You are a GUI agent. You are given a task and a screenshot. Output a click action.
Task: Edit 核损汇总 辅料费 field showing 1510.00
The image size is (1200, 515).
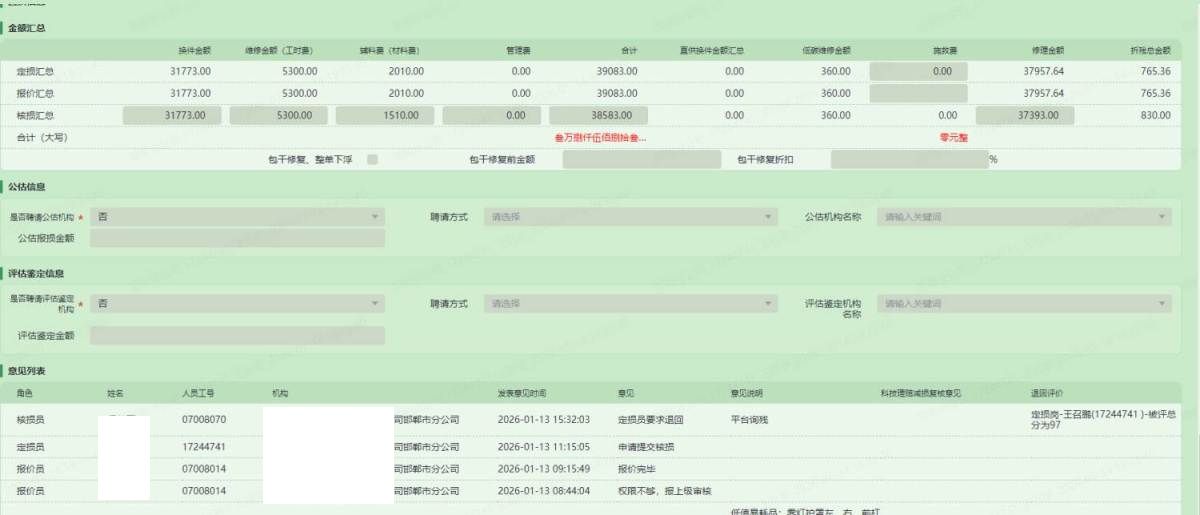coord(383,115)
